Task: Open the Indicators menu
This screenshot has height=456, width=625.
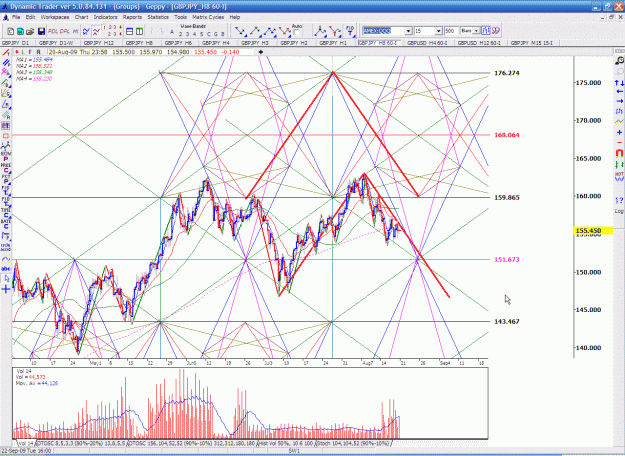Action: coord(106,17)
